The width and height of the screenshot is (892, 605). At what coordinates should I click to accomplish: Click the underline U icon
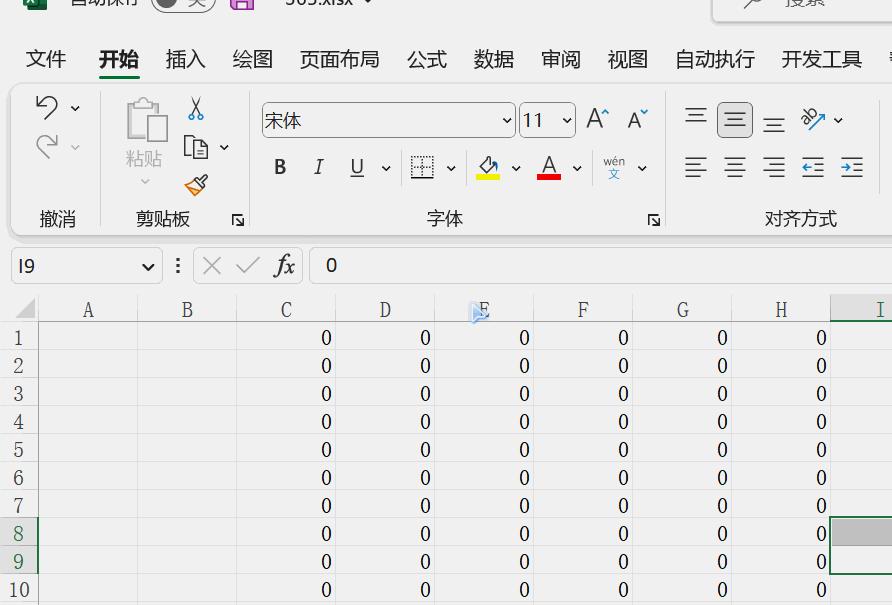356,167
